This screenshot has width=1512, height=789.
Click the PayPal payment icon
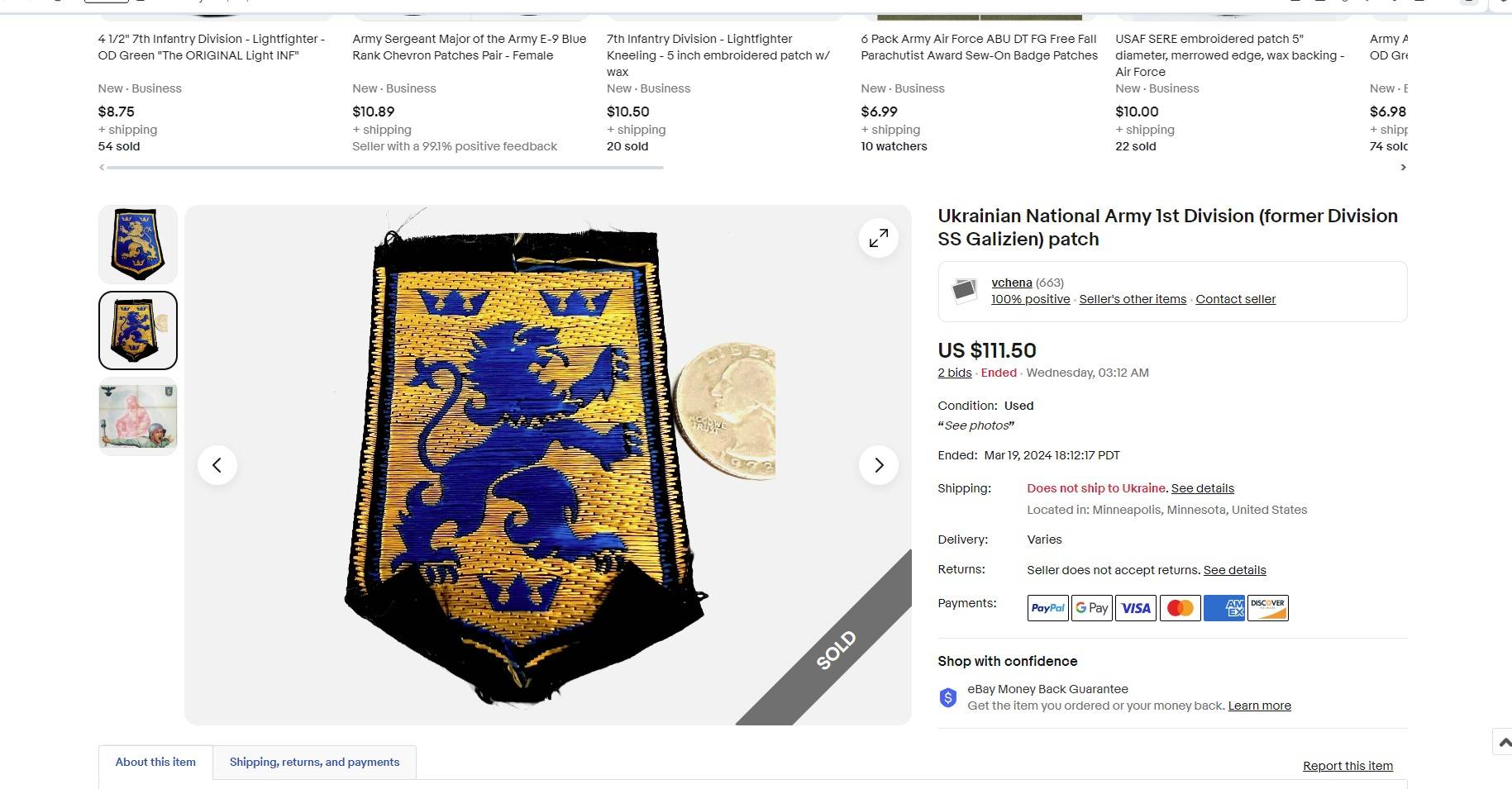pyautogui.click(x=1047, y=608)
